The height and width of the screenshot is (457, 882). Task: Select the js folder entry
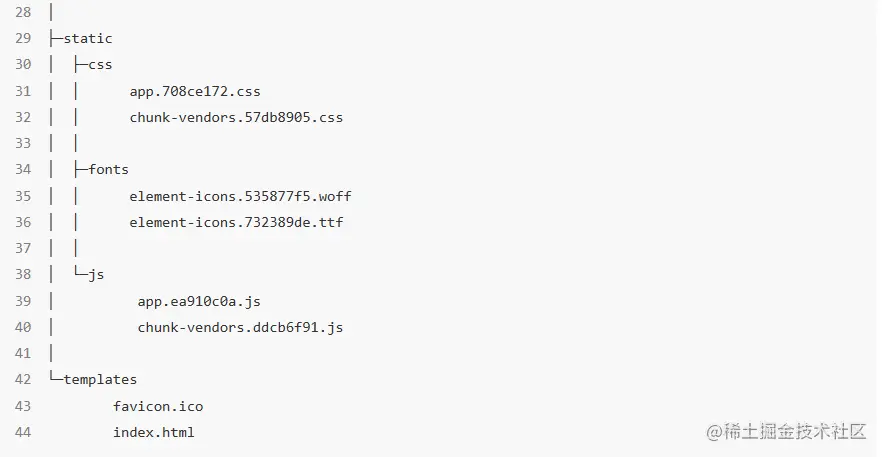pyautogui.click(x=97, y=274)
